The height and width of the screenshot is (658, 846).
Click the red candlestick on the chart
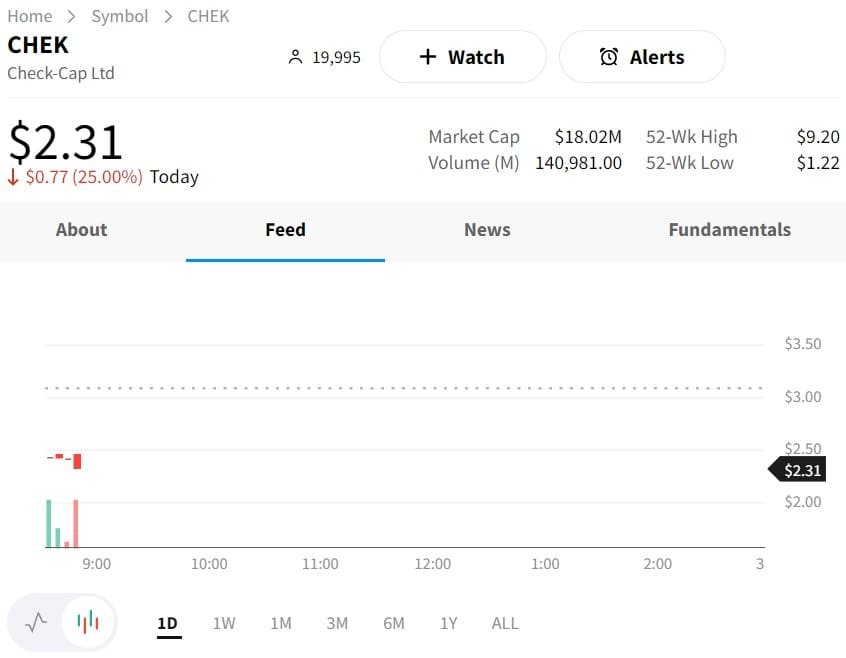[x=77, y=461]
